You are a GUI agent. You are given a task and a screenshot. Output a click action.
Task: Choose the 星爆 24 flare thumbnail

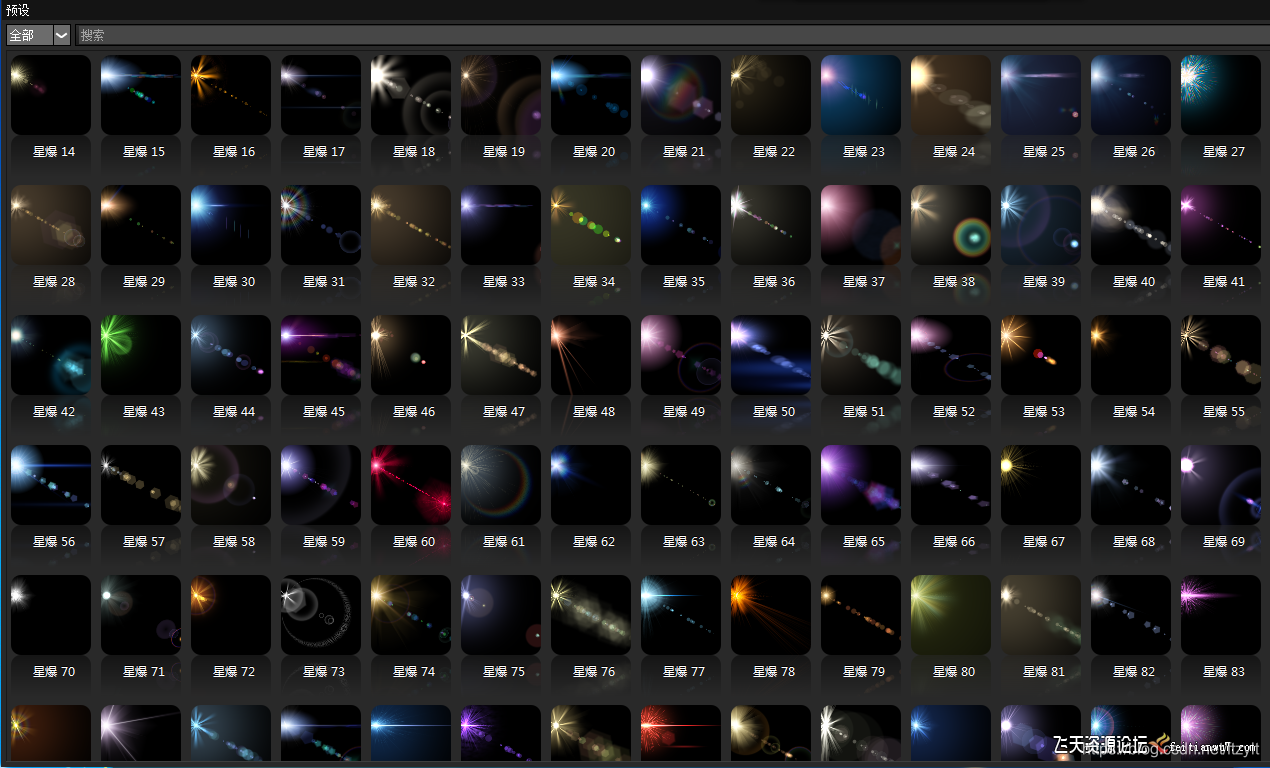(x=951, y=95)
